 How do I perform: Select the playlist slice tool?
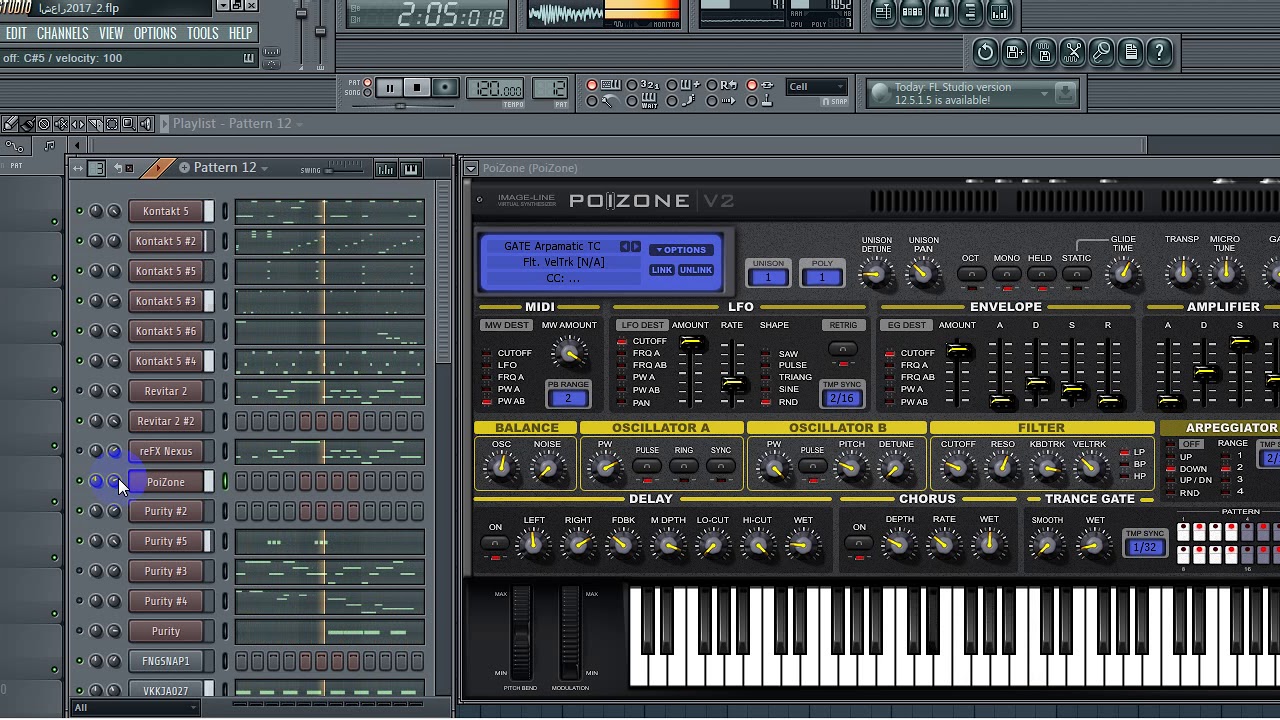95,124
